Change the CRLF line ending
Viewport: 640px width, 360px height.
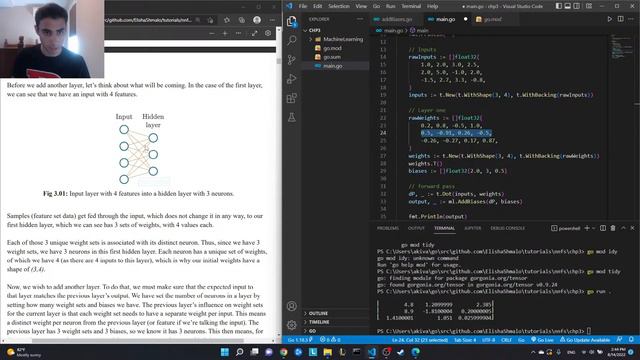[507, 340]
